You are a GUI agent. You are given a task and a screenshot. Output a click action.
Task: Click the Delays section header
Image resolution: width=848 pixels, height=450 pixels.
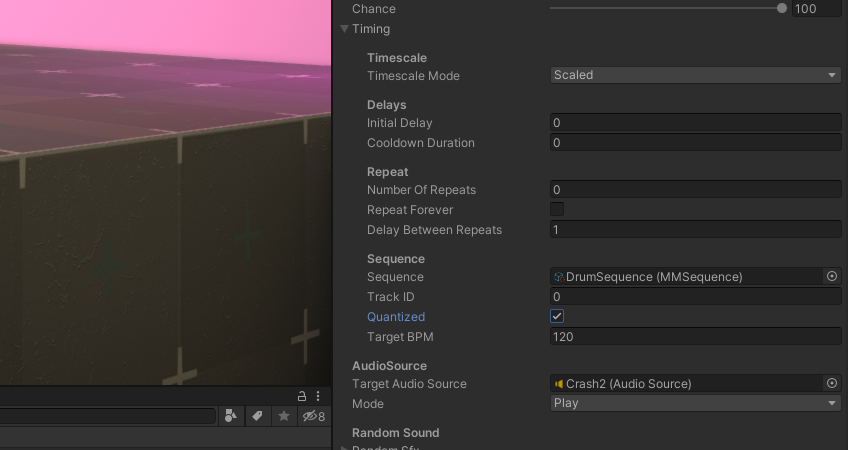tap(387, 105)
